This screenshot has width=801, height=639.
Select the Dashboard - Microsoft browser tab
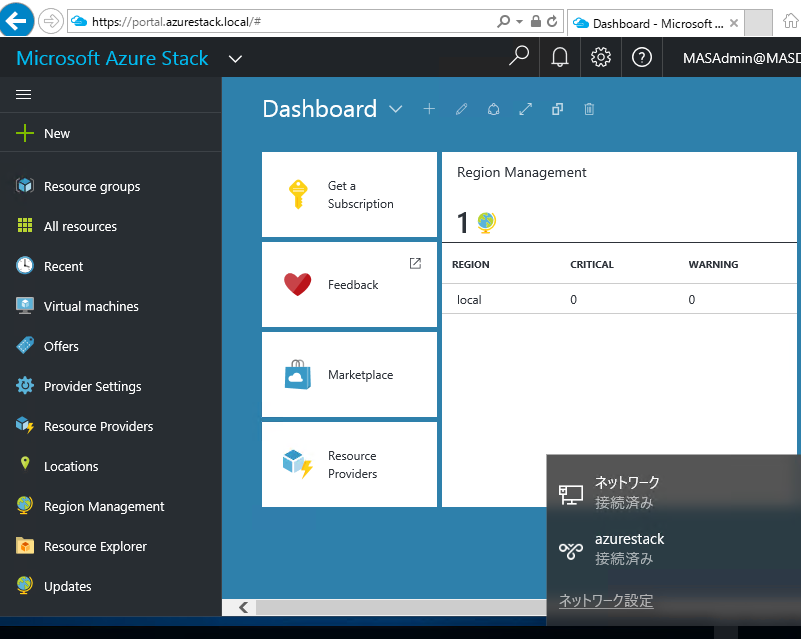[x=655, y=23]
